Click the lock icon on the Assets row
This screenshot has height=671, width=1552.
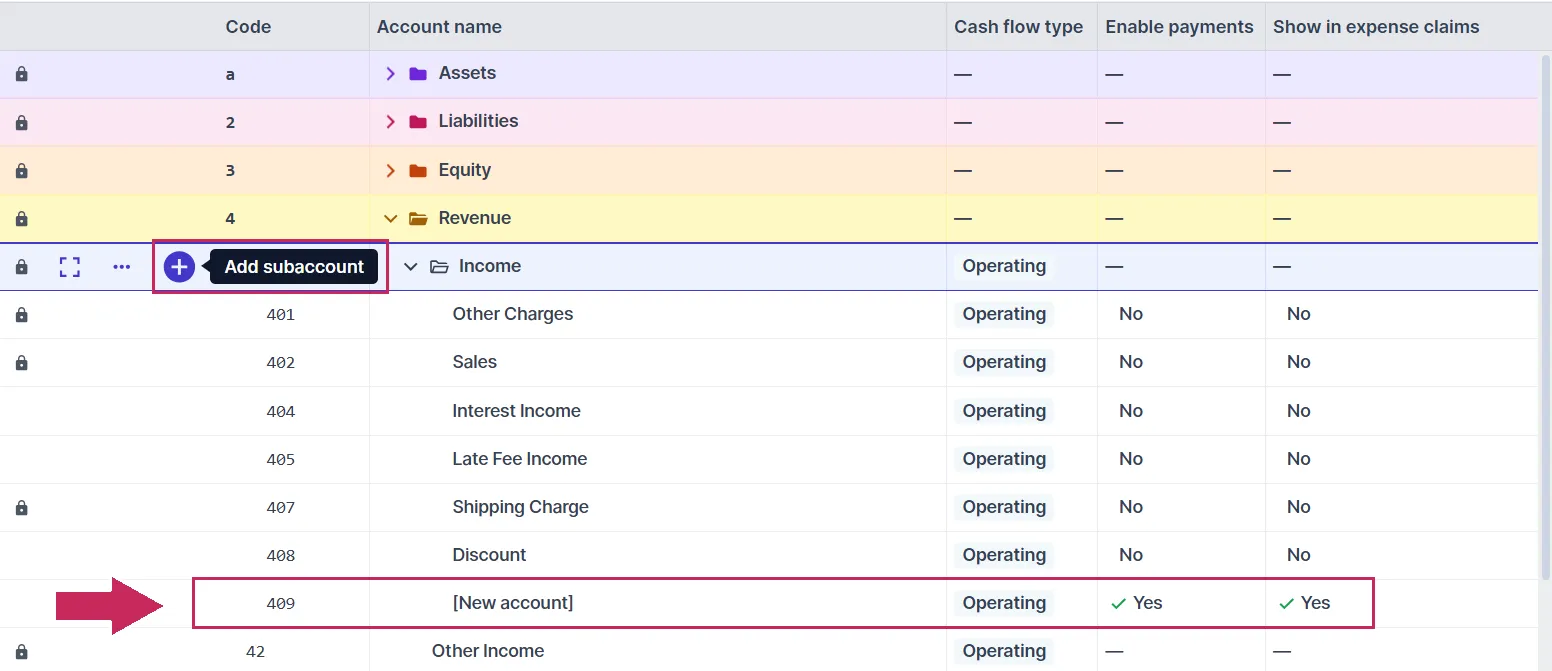(x=21, y=73)
